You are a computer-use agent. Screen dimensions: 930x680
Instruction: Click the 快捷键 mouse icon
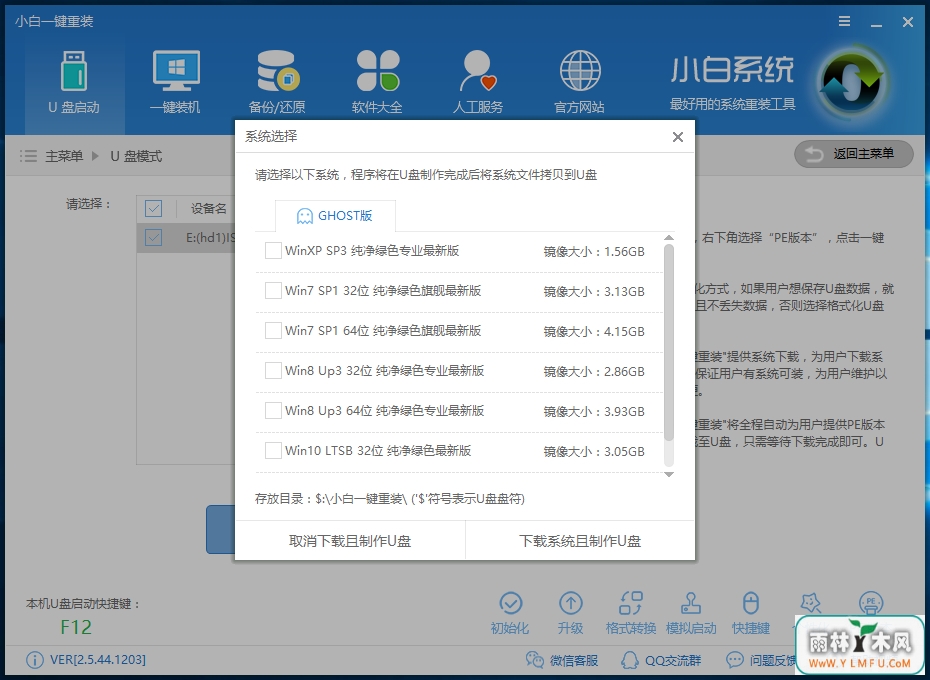[751, 603]
